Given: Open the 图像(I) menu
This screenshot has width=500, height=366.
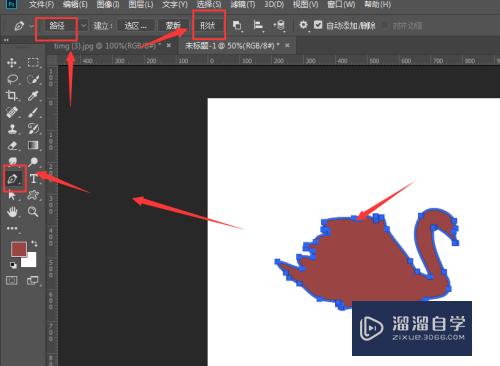Looking at the screenshot, I should point(108,5).
